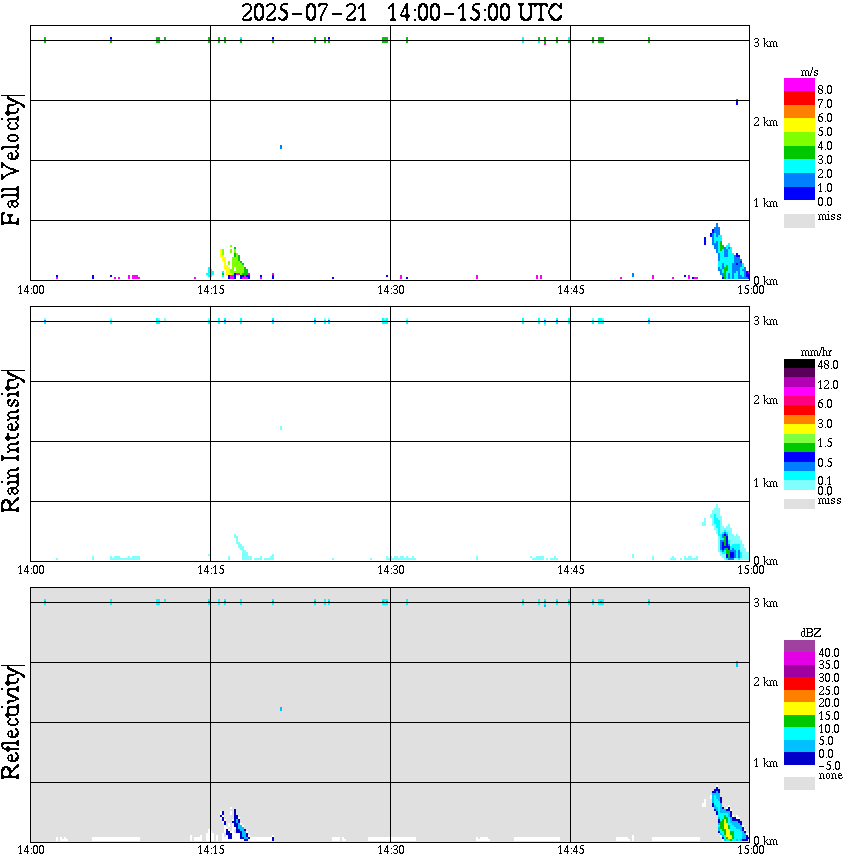
Task: Select the dark blue 0.0 m/s legend swatch
Action: tap(799, 194)
